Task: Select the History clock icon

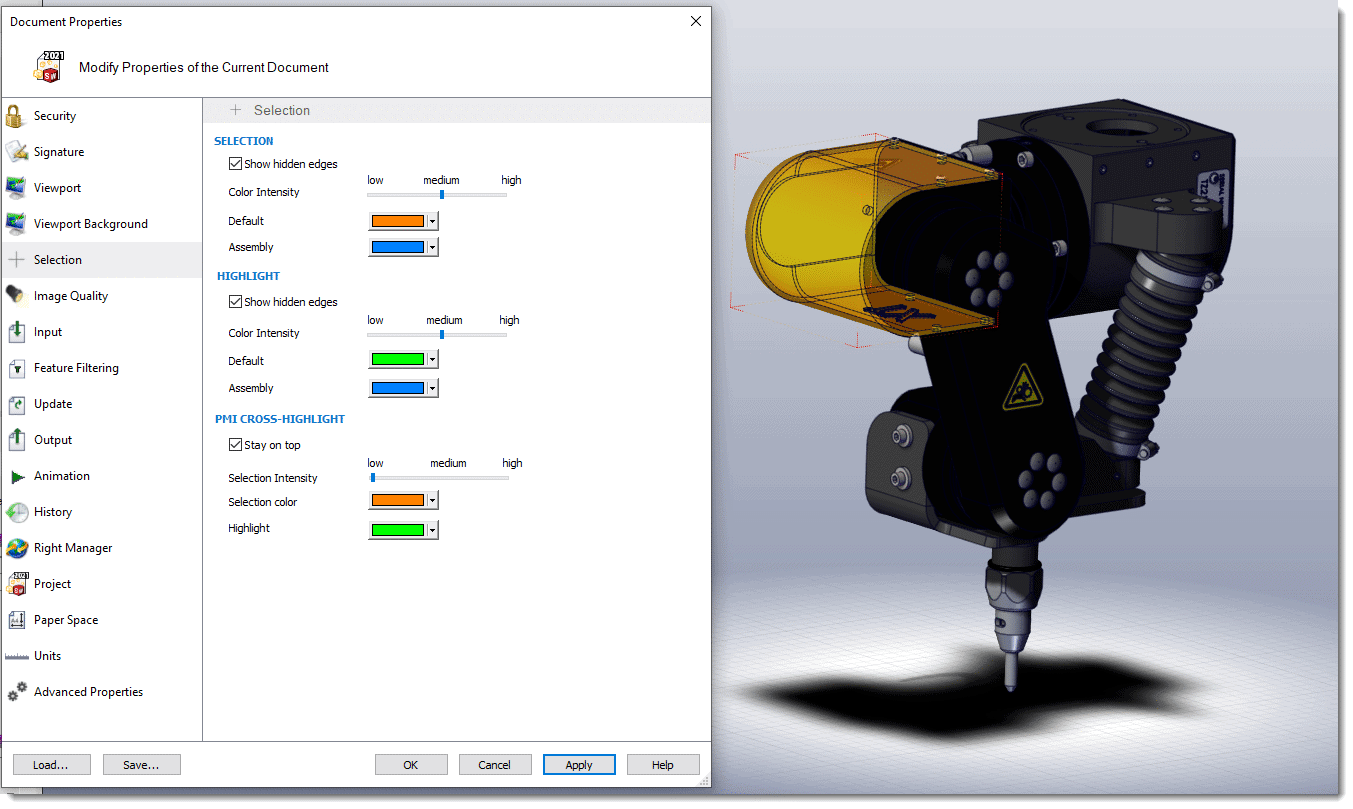Action: 16,512
